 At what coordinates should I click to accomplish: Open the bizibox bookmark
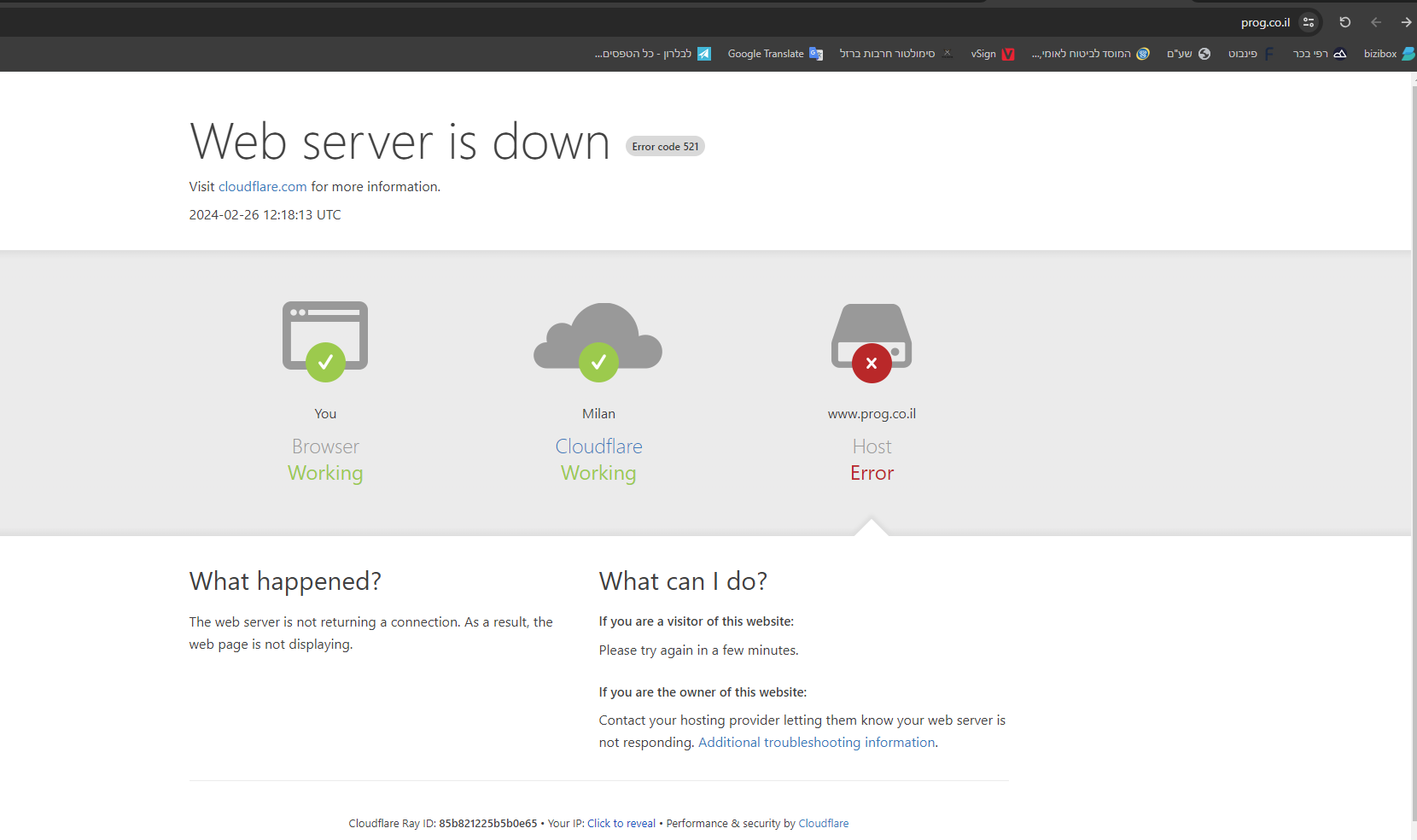point(1389,54)
